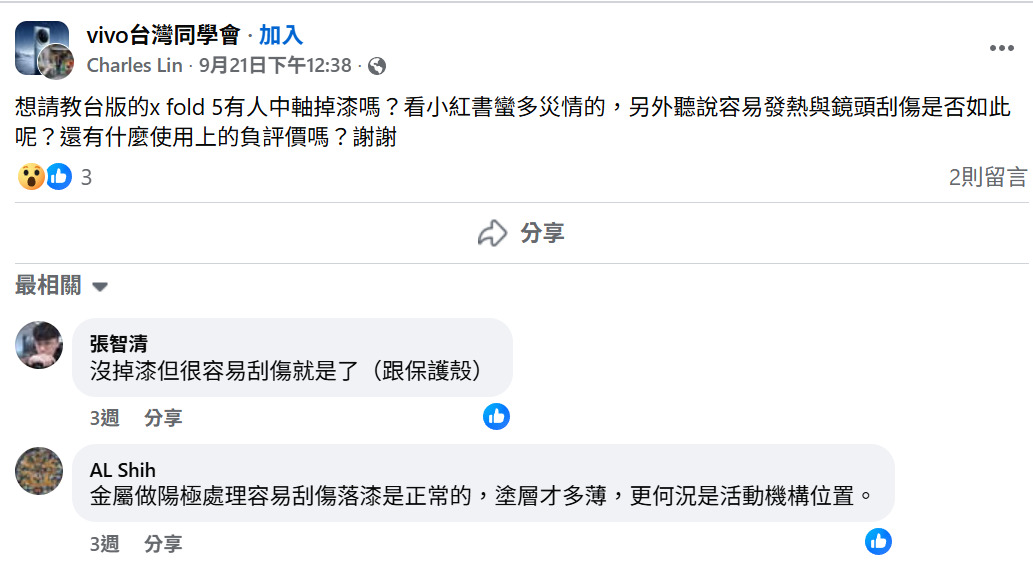Open 張智清's profile picture
The image size is (1033, 570).
pos(40,345)
